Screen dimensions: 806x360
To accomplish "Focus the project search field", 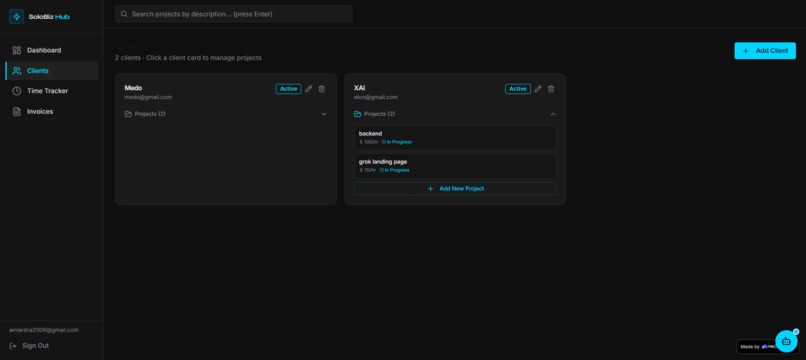I will click(x=234, y=14).
